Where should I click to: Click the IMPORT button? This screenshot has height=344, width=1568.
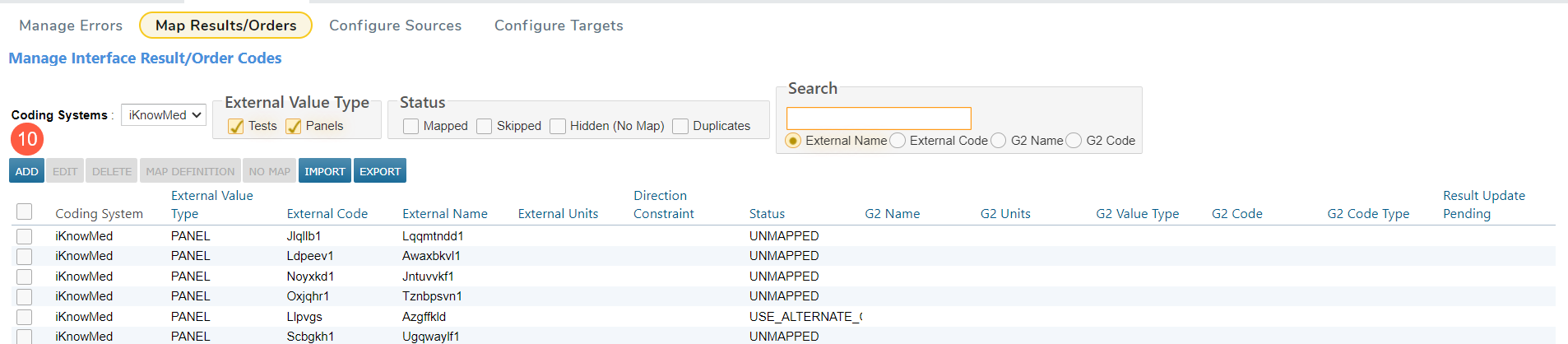click(x=324, y=171)
